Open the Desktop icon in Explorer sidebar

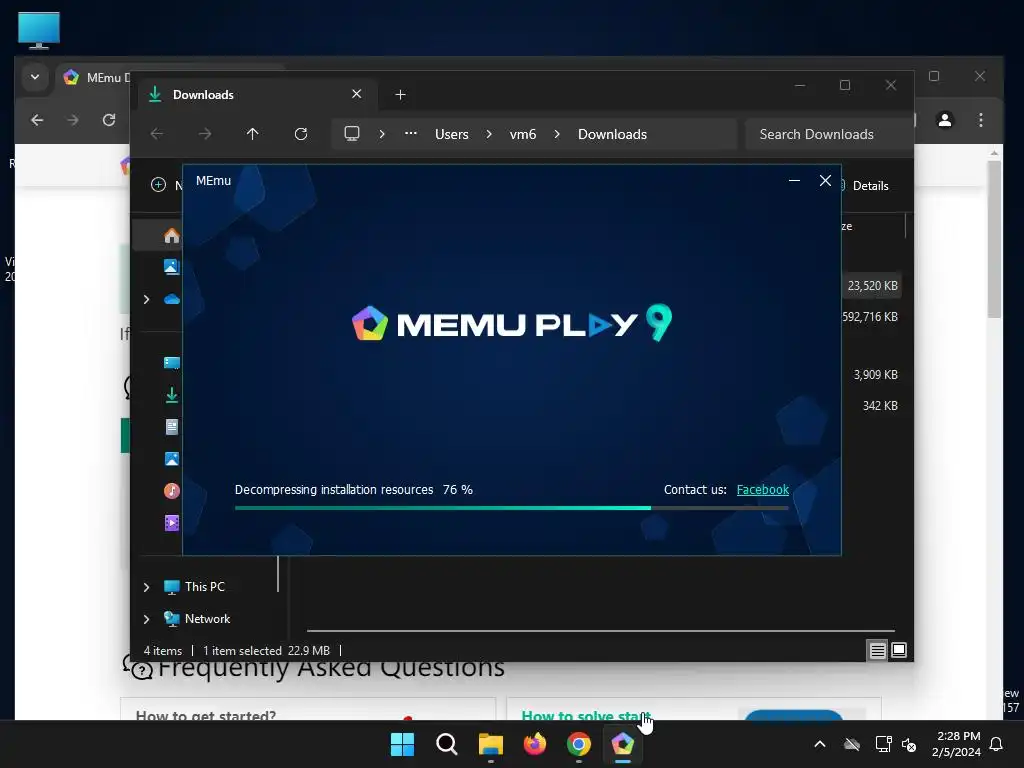point(172,363)
